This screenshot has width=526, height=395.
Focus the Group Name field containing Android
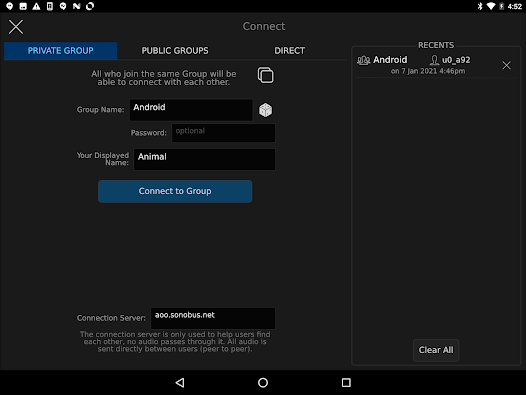point(191,110)
